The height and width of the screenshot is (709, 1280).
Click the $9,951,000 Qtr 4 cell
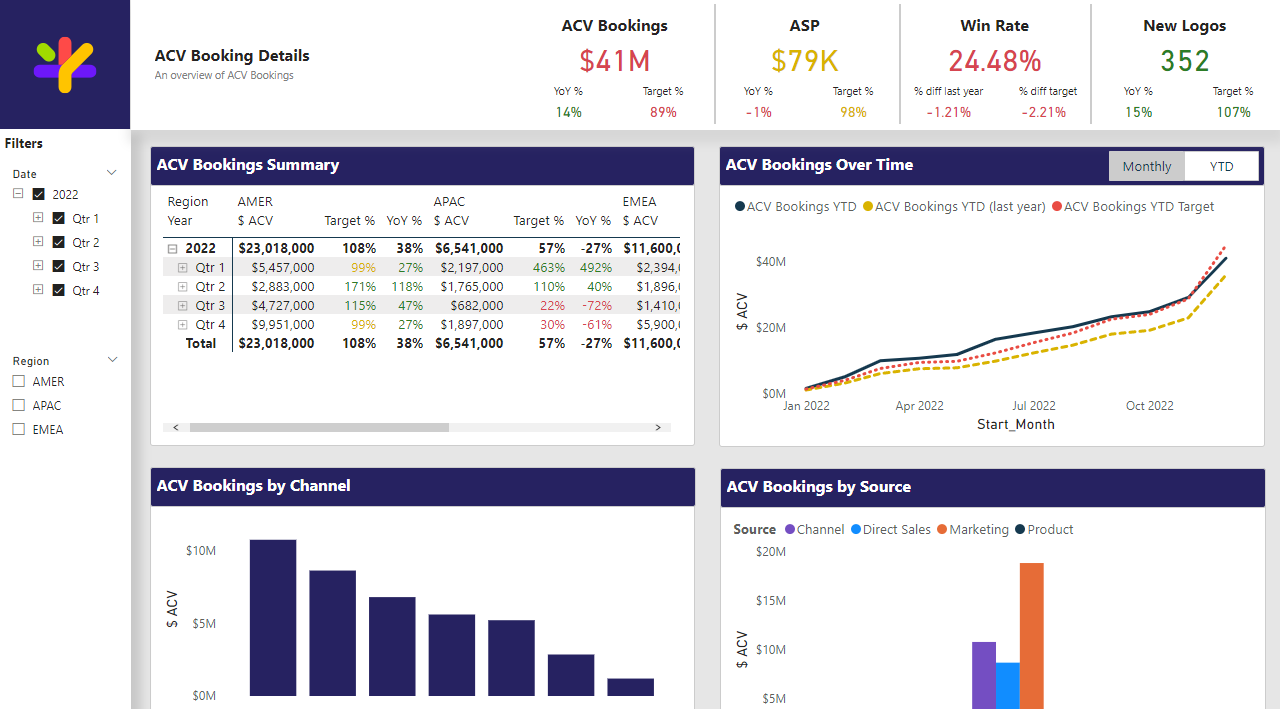click(x=282, y=324)
